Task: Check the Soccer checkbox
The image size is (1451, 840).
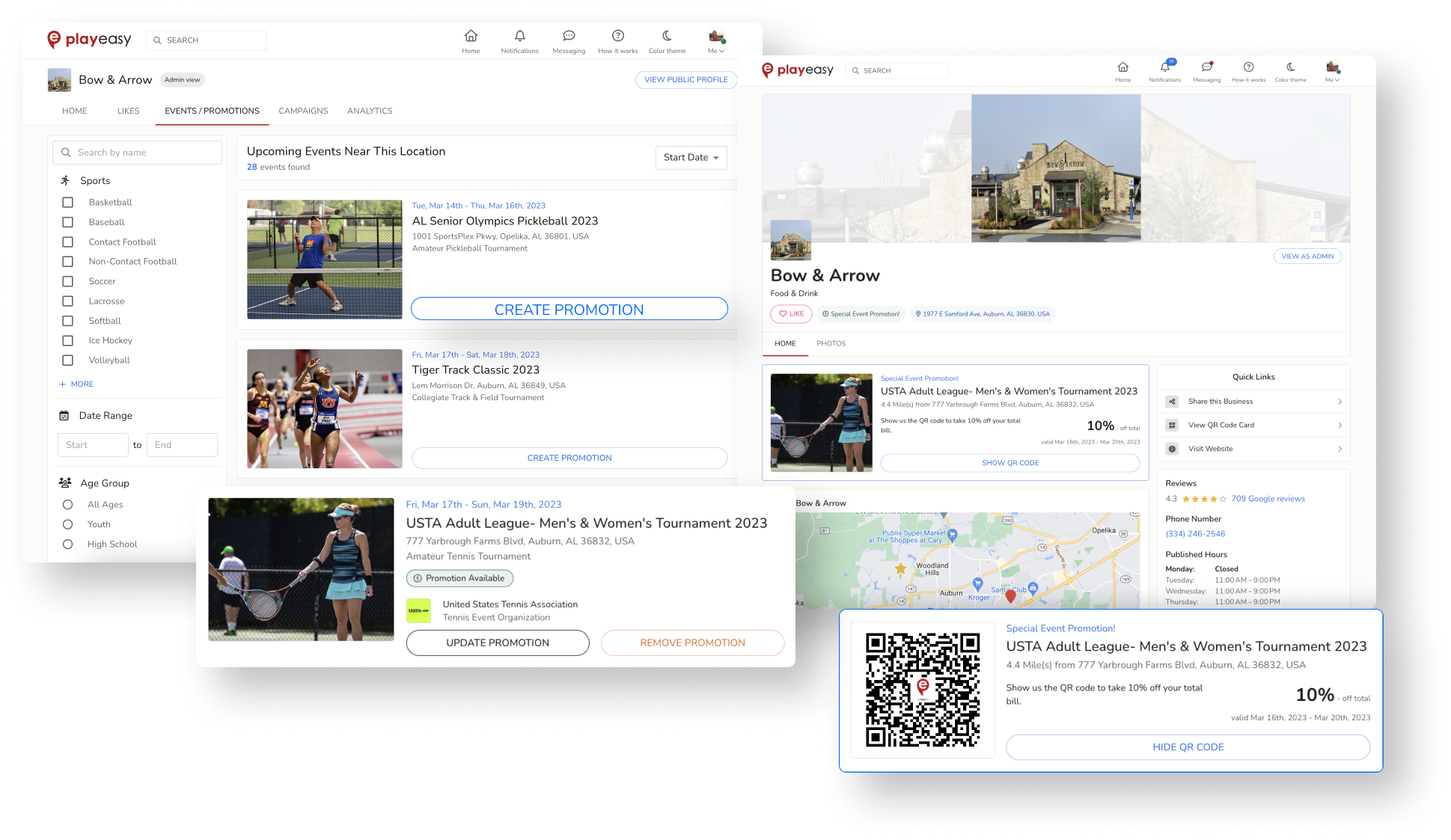Action: pos(68,282)
